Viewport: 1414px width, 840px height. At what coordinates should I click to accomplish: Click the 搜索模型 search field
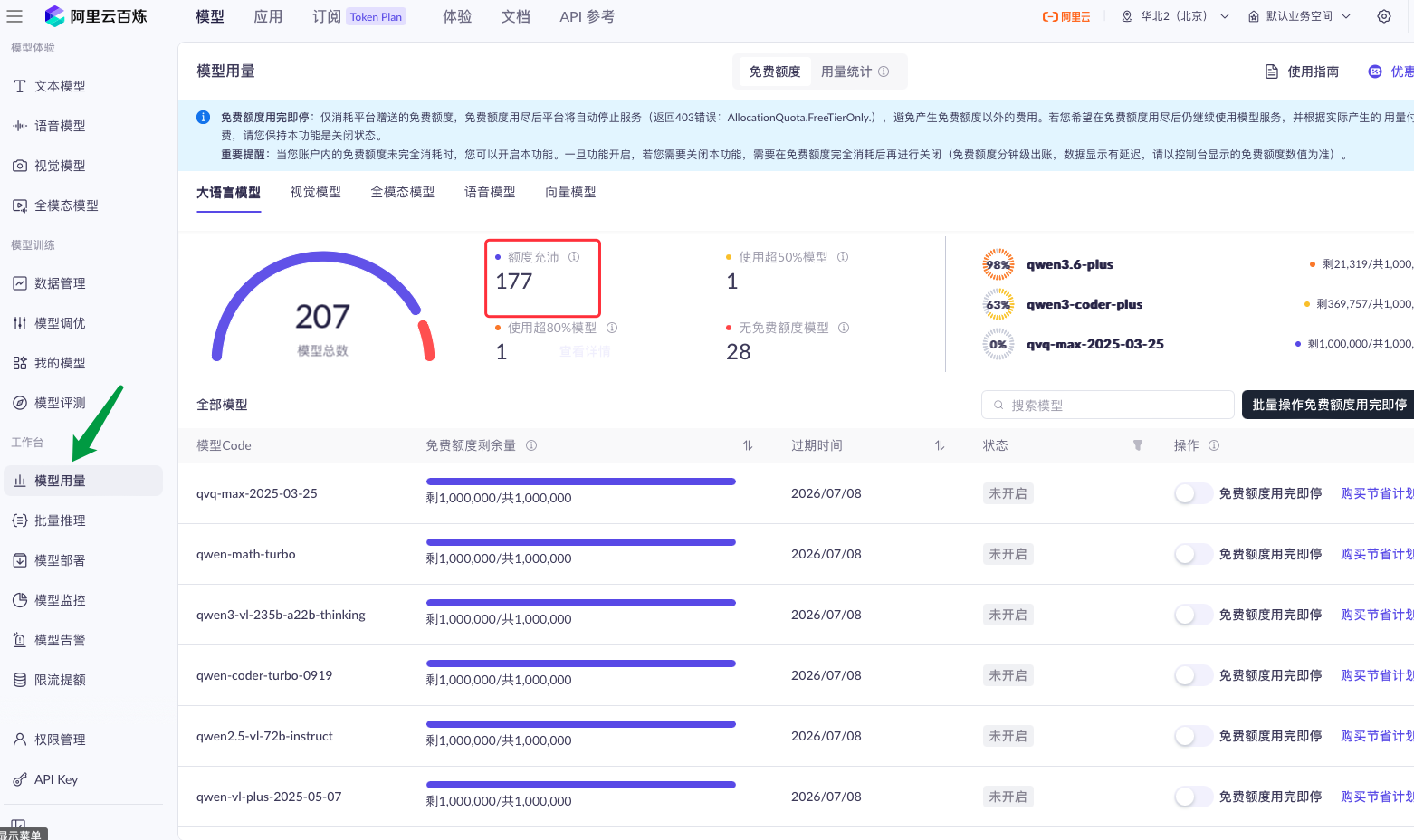[x=1108, y=405]
